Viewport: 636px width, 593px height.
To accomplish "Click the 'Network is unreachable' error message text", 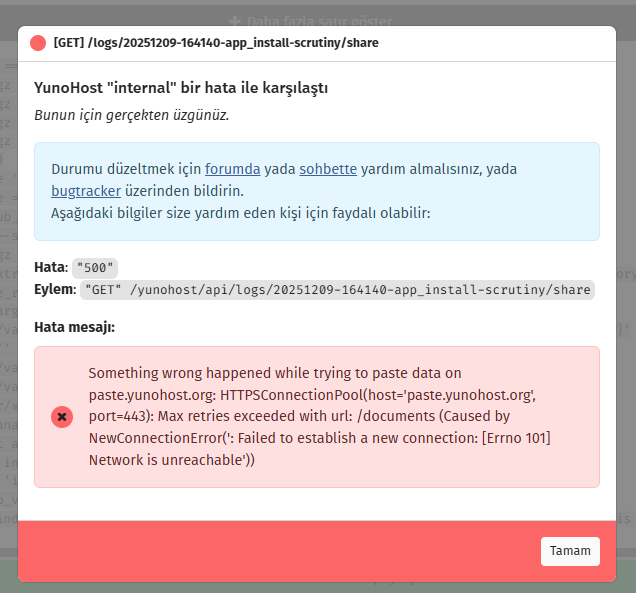I will (x=172, y=460).
